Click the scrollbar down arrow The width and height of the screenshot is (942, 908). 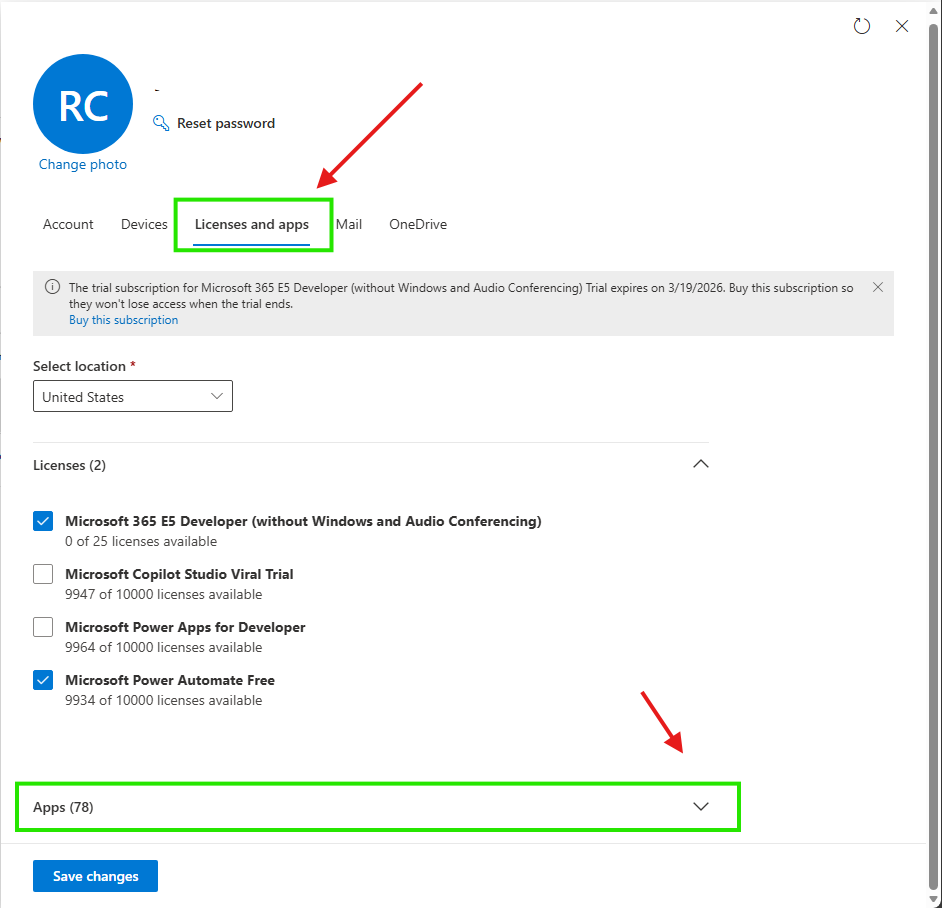click(x=934, y=900)
